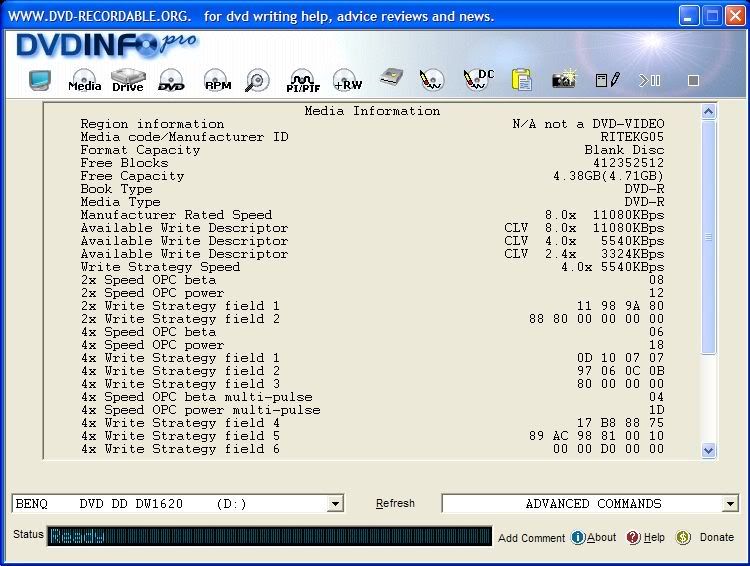Image resolution: width=750 pixels, height=566 pixels.
Task: Click the Media Information heading
Action: click(372, 111)
